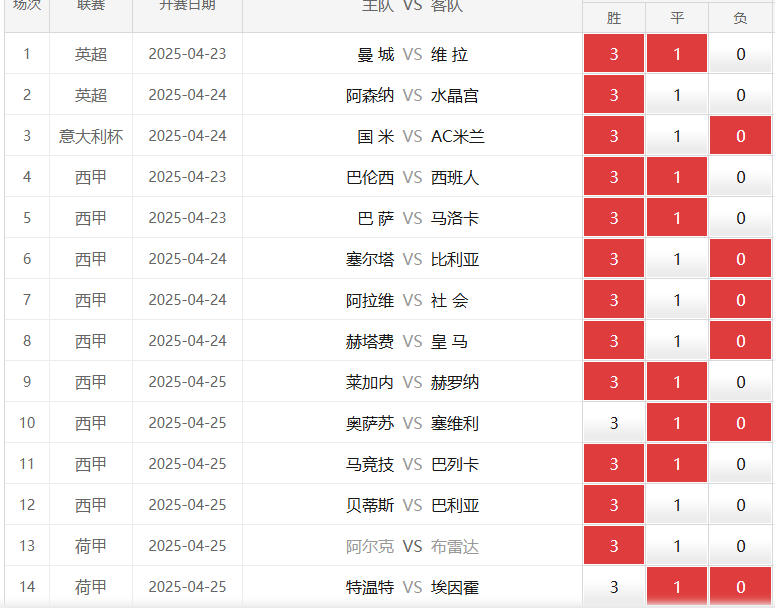775x609 pixels.
Task: Select win (3) for 奥萨苏 VS 塞维利
Action: tap(614, 423)
